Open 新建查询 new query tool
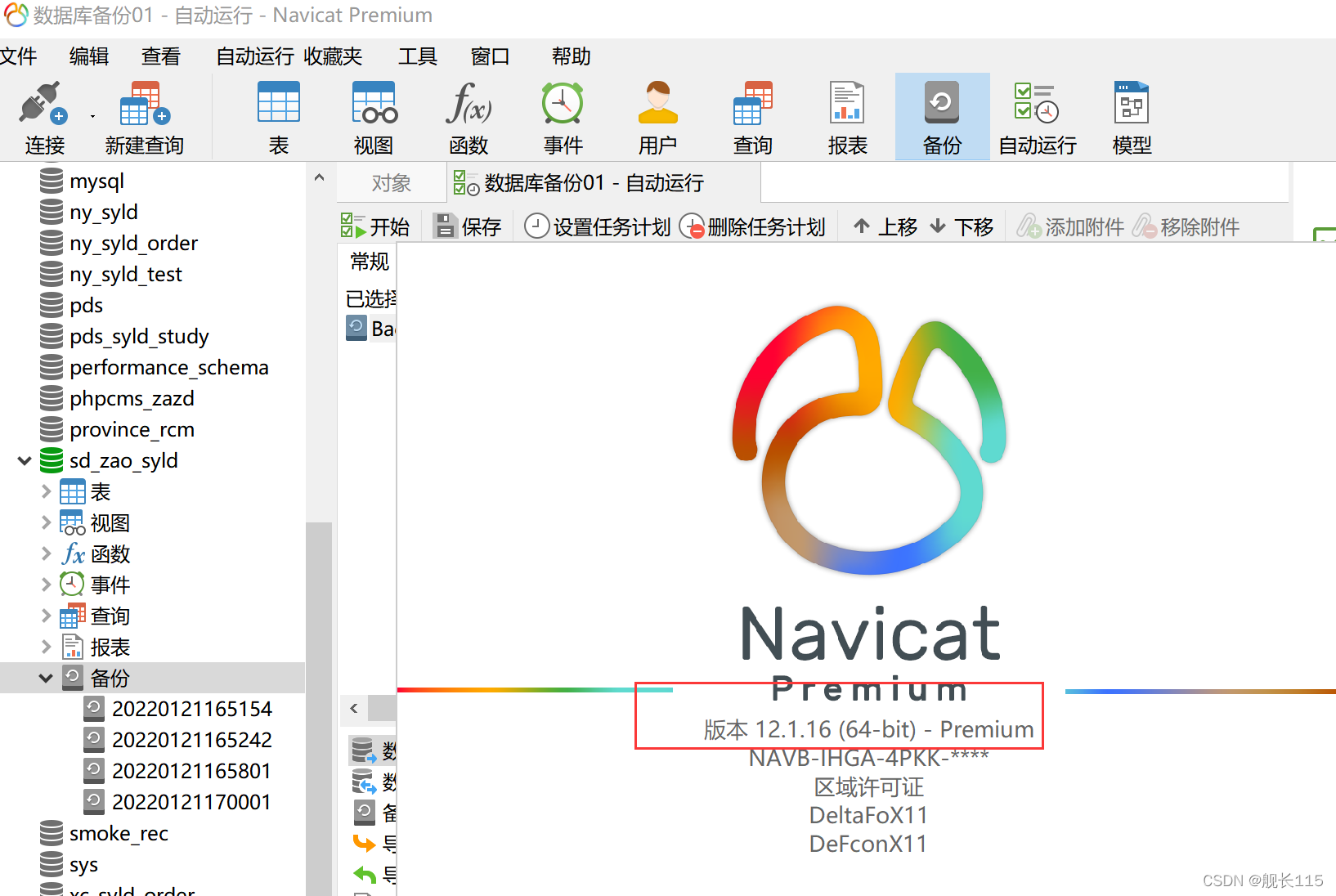Viewport: 1336px width, 896px height. [x=145, y=118]
